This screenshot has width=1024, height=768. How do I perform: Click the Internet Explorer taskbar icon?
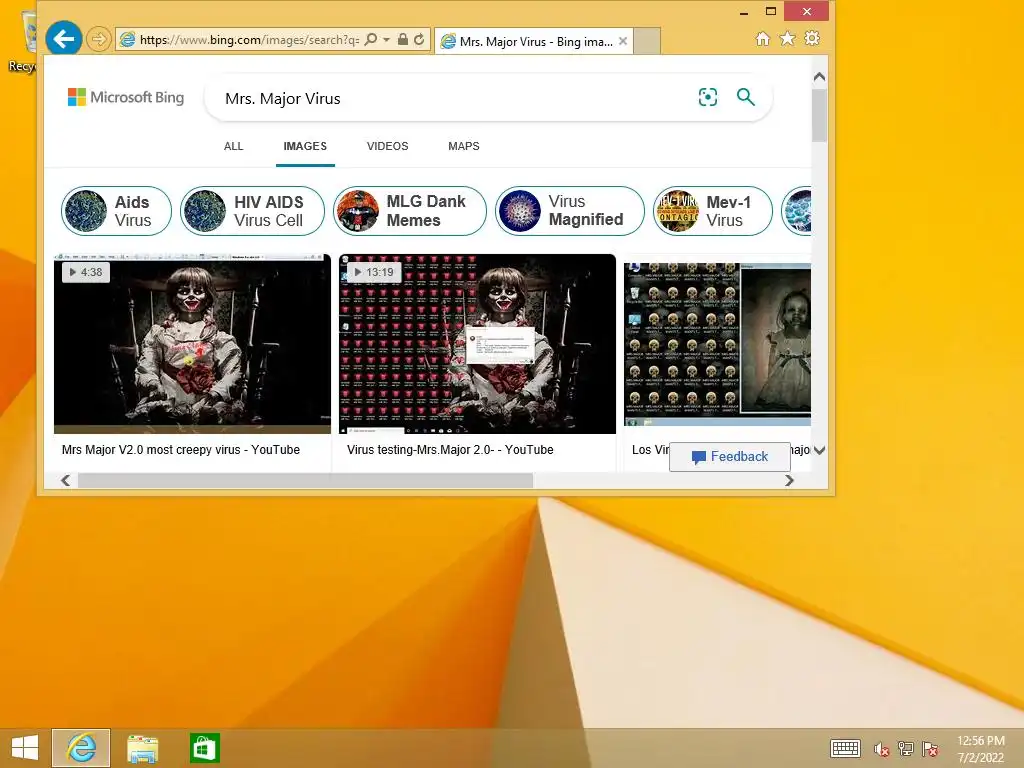(81, 748)
